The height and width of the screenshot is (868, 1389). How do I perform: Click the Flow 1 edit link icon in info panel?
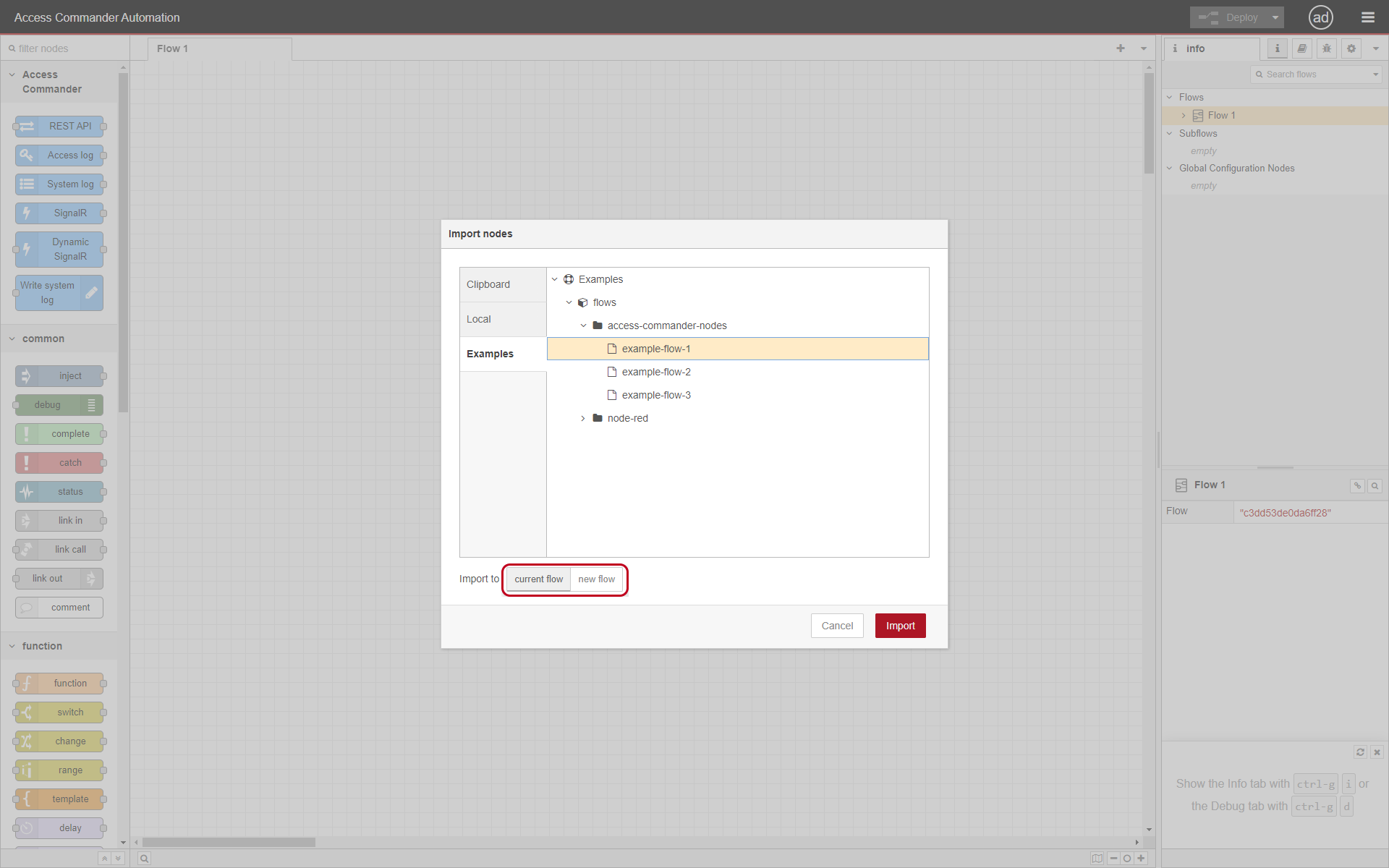(1357, 486)
